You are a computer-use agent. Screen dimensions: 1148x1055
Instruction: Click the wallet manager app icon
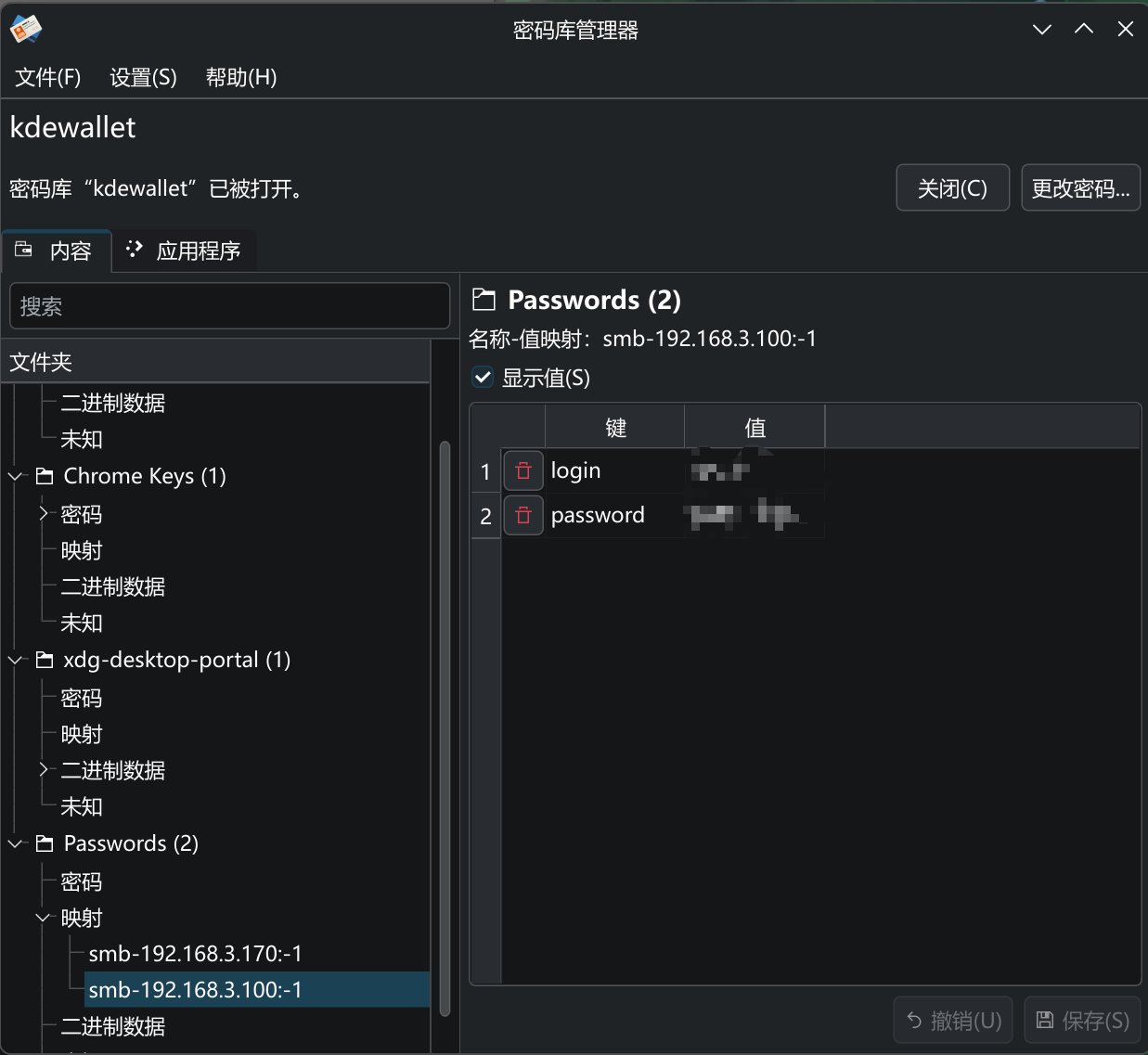click(26, 30)
